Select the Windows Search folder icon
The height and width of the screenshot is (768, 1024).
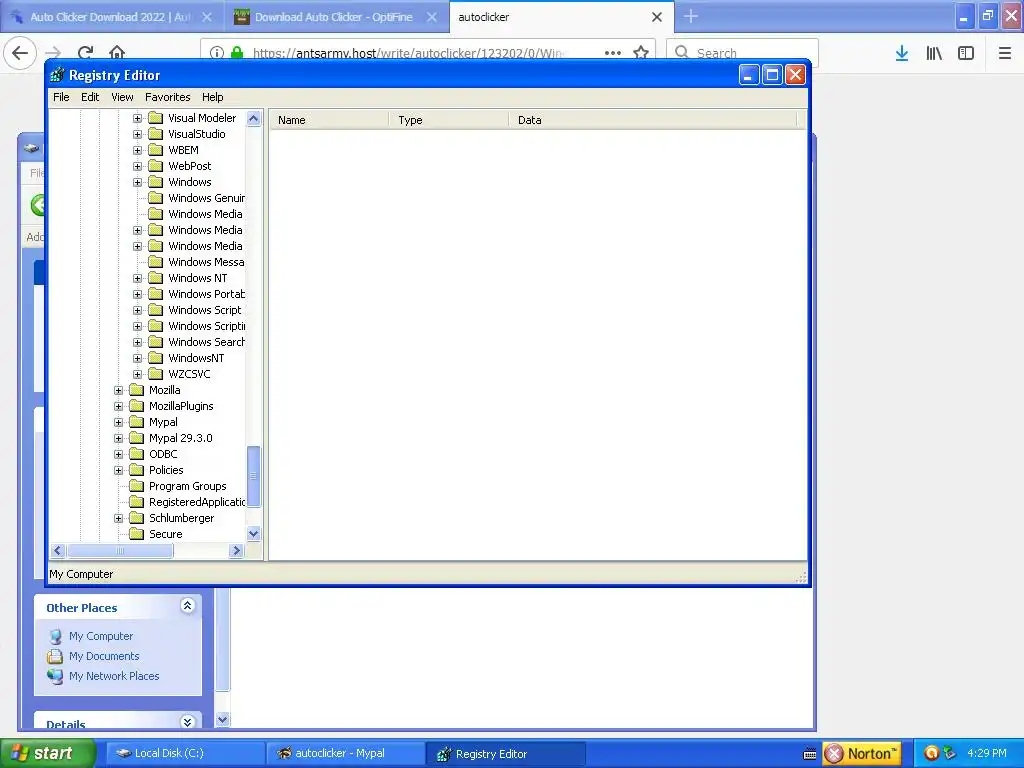point(155,342)
